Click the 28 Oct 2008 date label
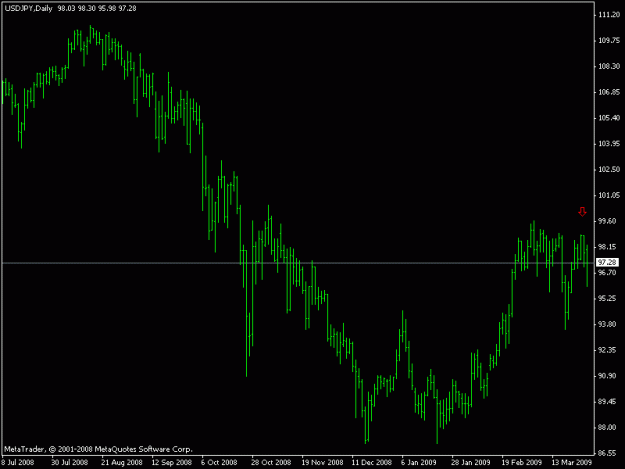625x469 pixels. coord(271,462)
